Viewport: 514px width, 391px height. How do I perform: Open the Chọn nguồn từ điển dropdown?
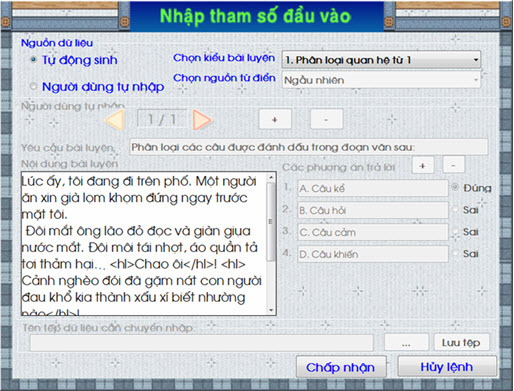pyautogui.click(x=381, y=80)
